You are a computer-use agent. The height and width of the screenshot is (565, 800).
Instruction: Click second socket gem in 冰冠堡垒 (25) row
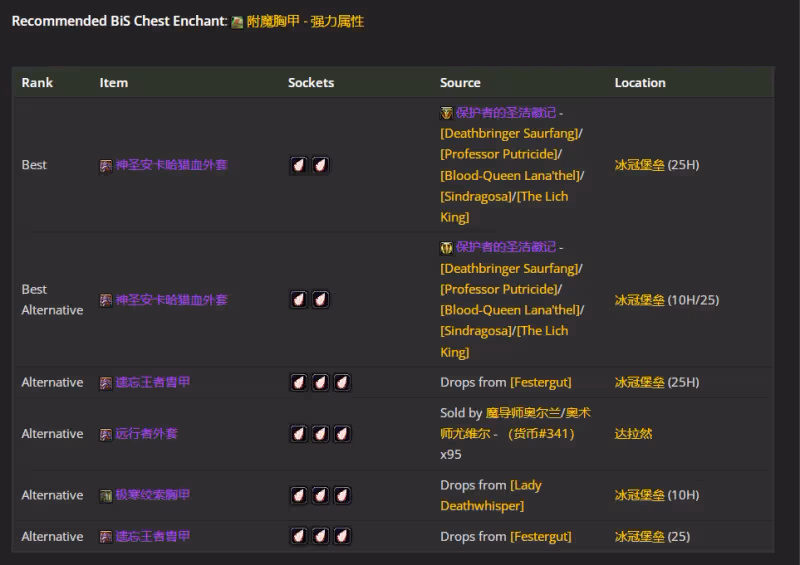pyautogui.click(x=320, y=536)
